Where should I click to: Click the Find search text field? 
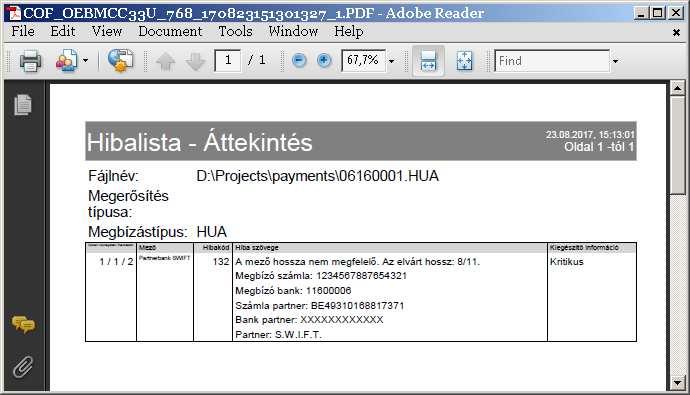(x=552, y=61)
